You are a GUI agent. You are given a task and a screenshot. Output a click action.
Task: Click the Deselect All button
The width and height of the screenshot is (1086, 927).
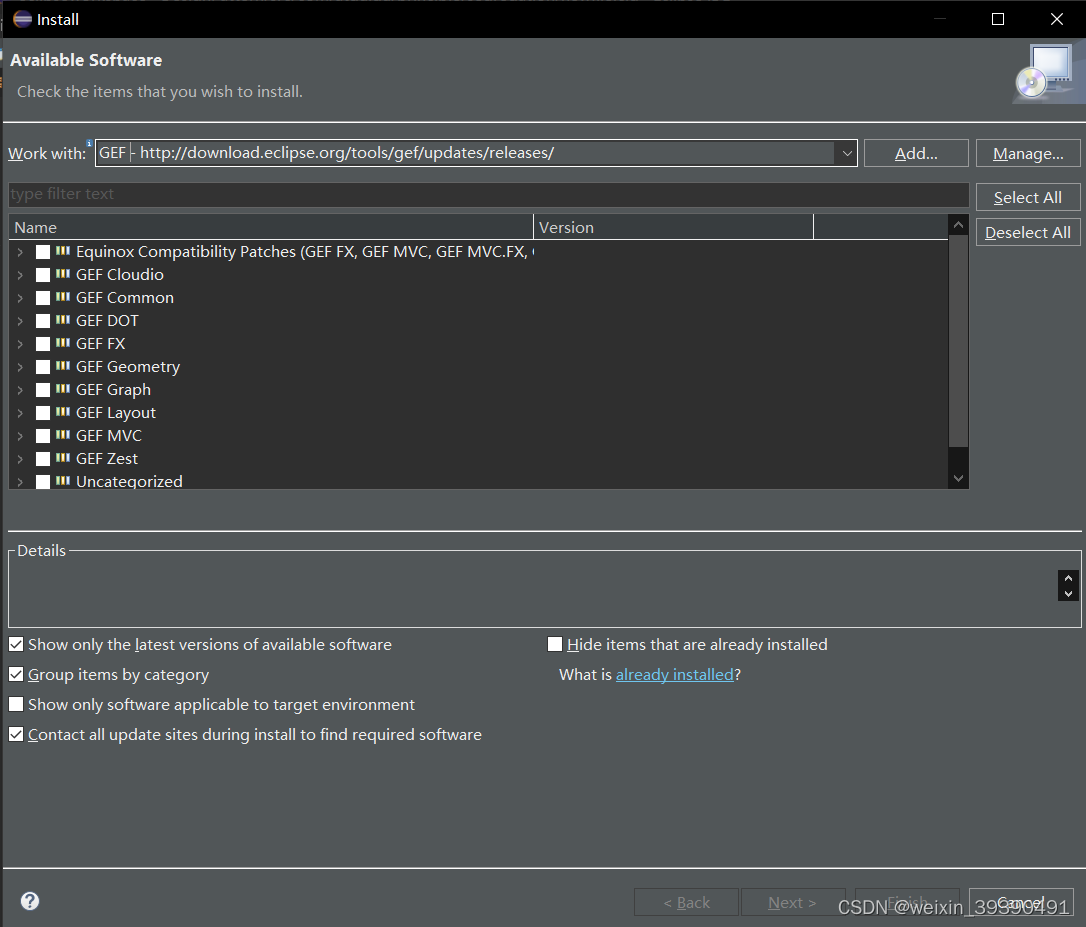[x=1028, y=232]
